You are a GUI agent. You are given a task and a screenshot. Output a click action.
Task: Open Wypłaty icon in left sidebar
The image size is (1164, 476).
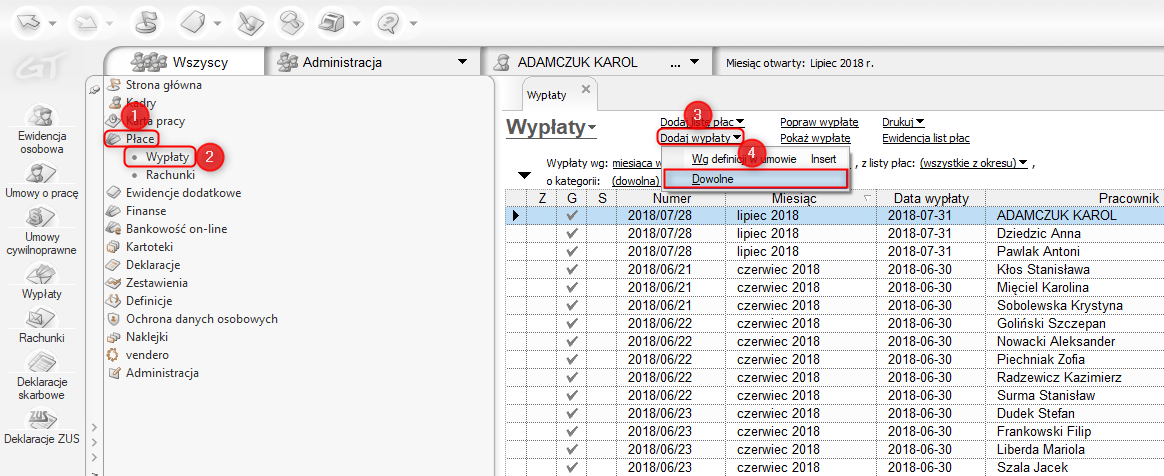pyautogui.click(x=42, y=281)
